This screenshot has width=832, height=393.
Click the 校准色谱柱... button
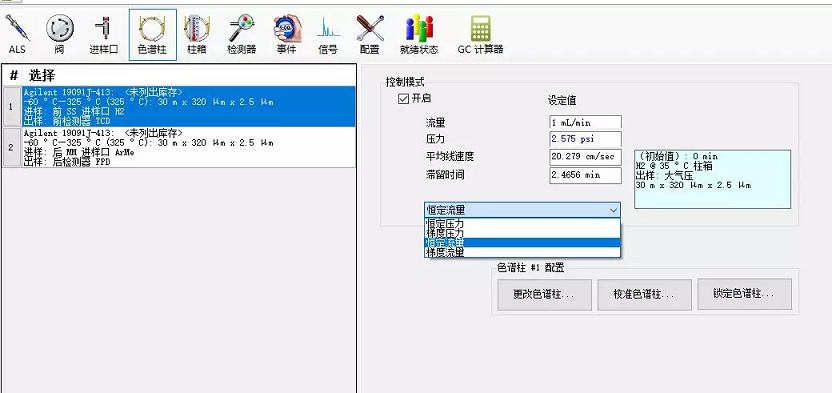pos(645,294)
